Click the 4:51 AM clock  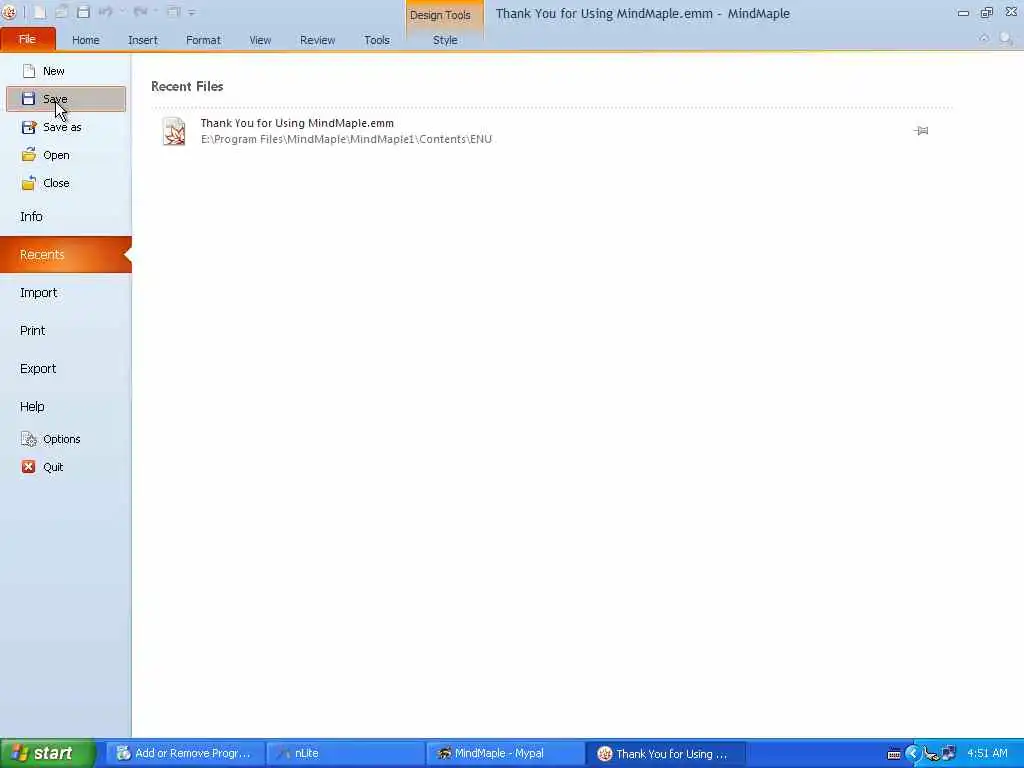click(x=987, y=753)
